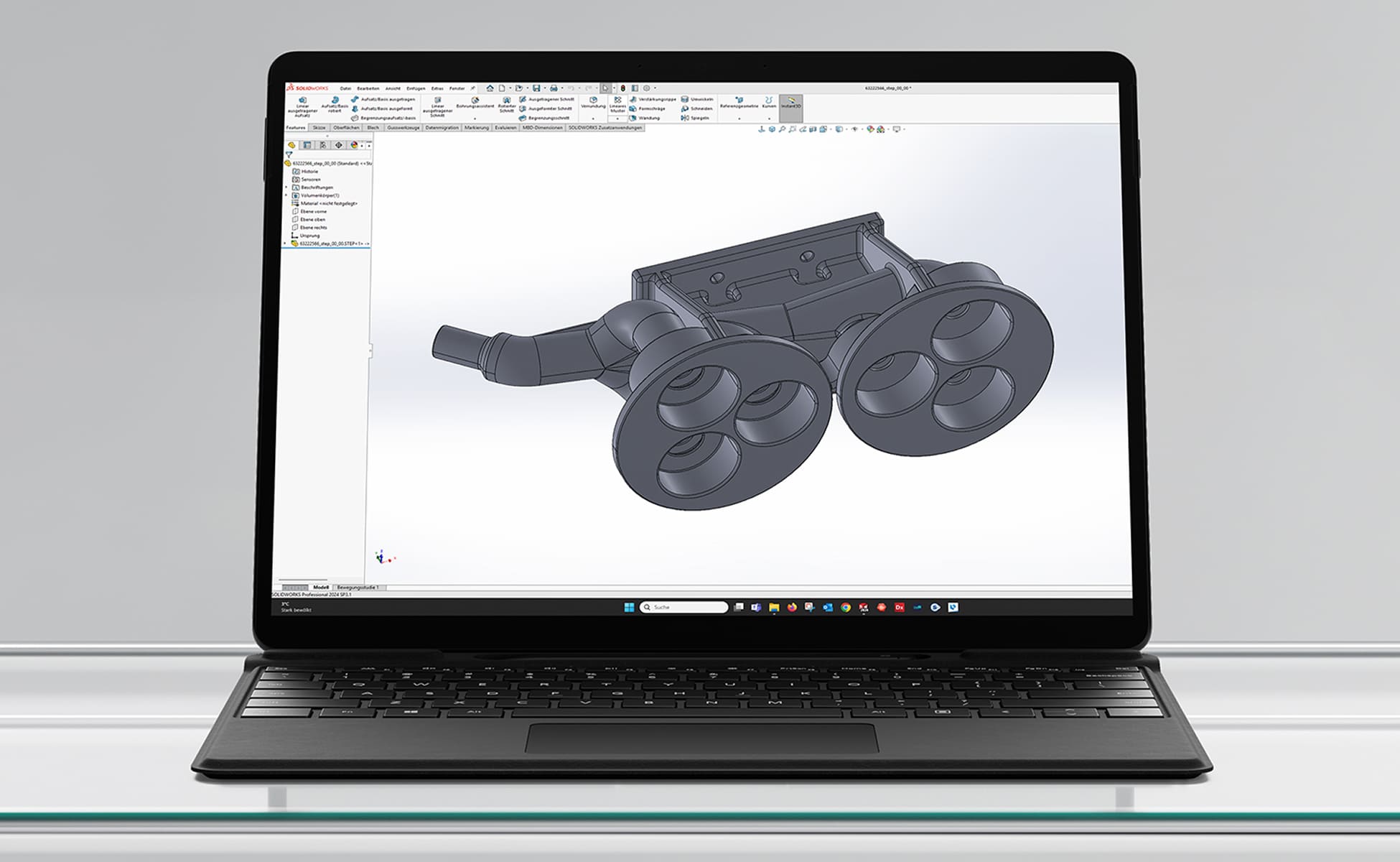
Task: Choose Ausgetragener Schnitt command
Action: tap(546, 99)
